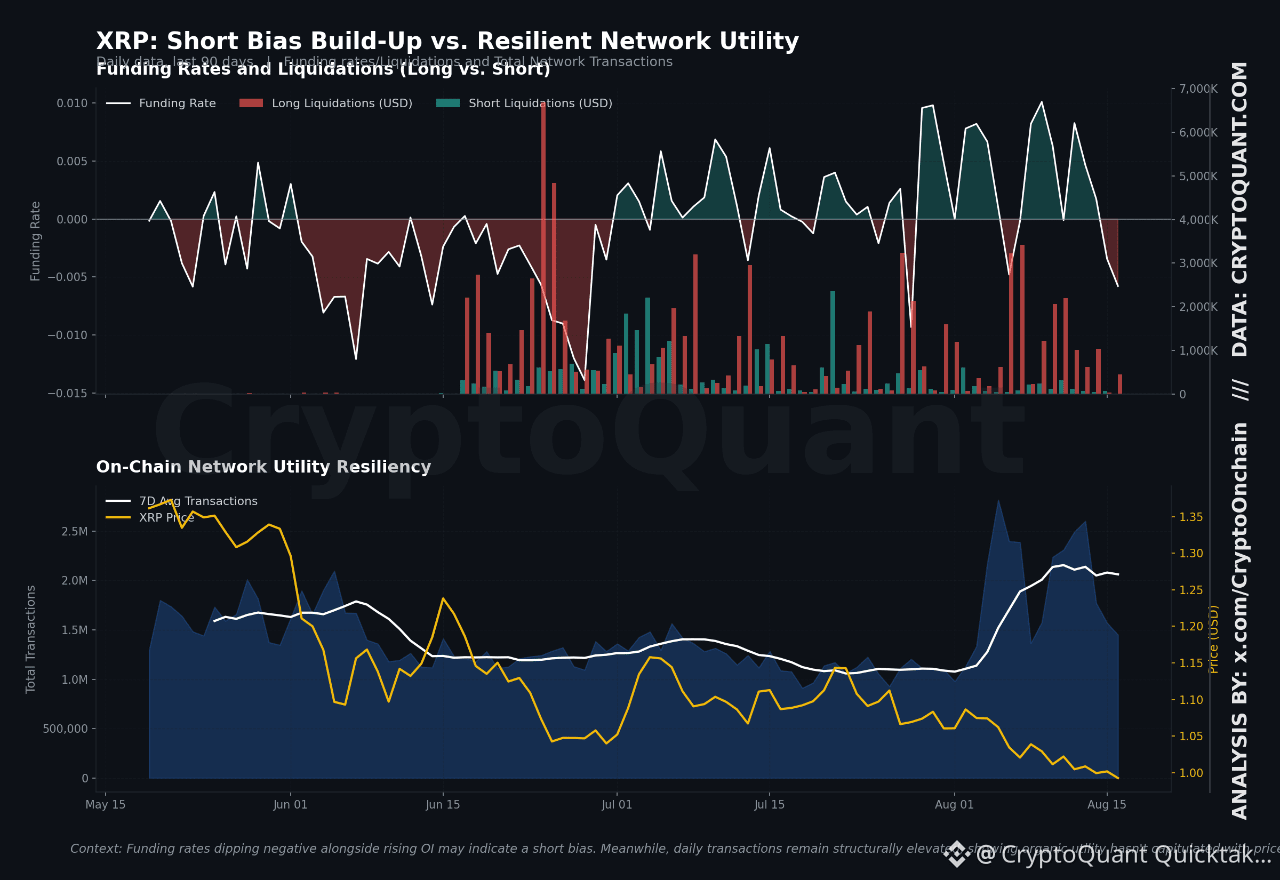Click the 'Jun 01' x-axis date label
Screen dimensions: 1280x880
coord(290,804)
